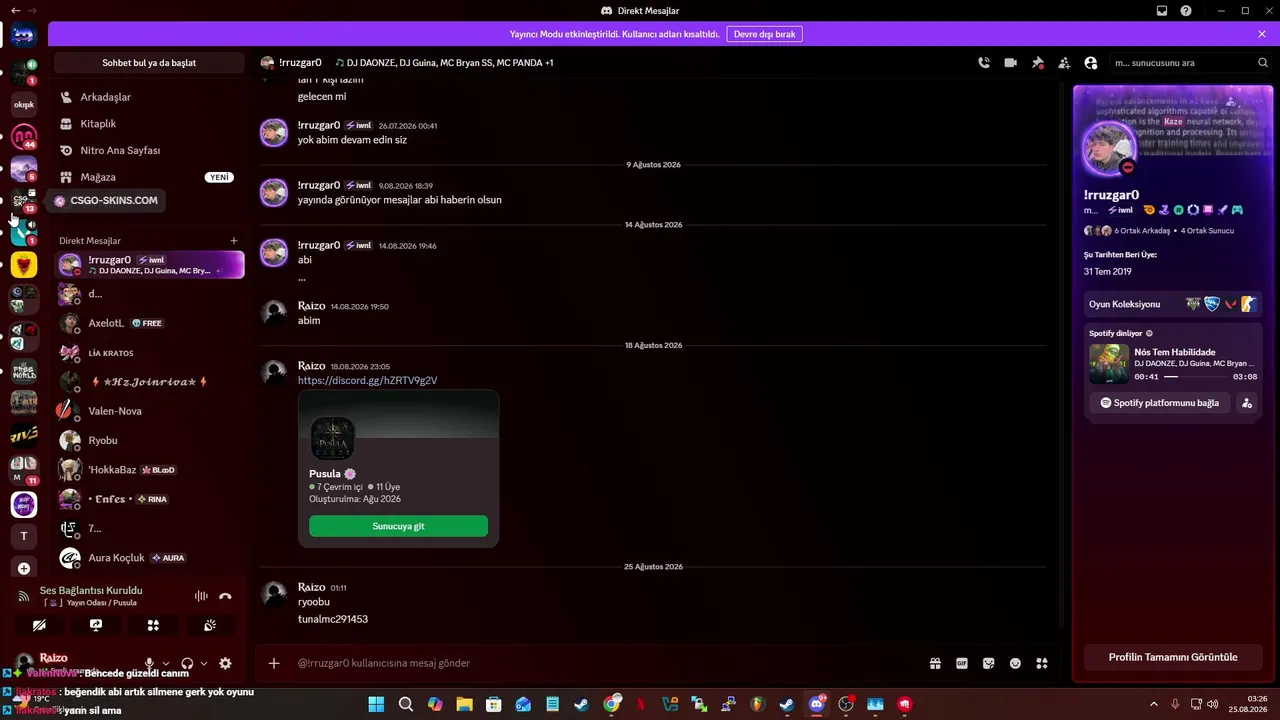
Task: Click 'Sohbet bul ya da başlat' search
Action: pyautogui.click(x=149, y=63)
